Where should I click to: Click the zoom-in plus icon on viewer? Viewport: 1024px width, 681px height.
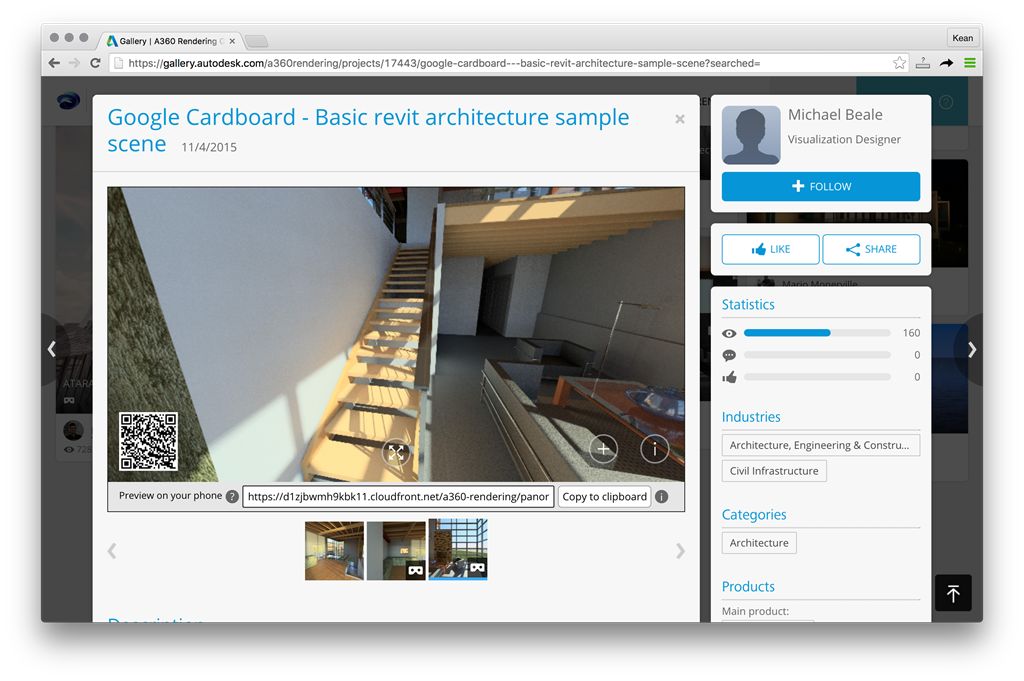603,449
